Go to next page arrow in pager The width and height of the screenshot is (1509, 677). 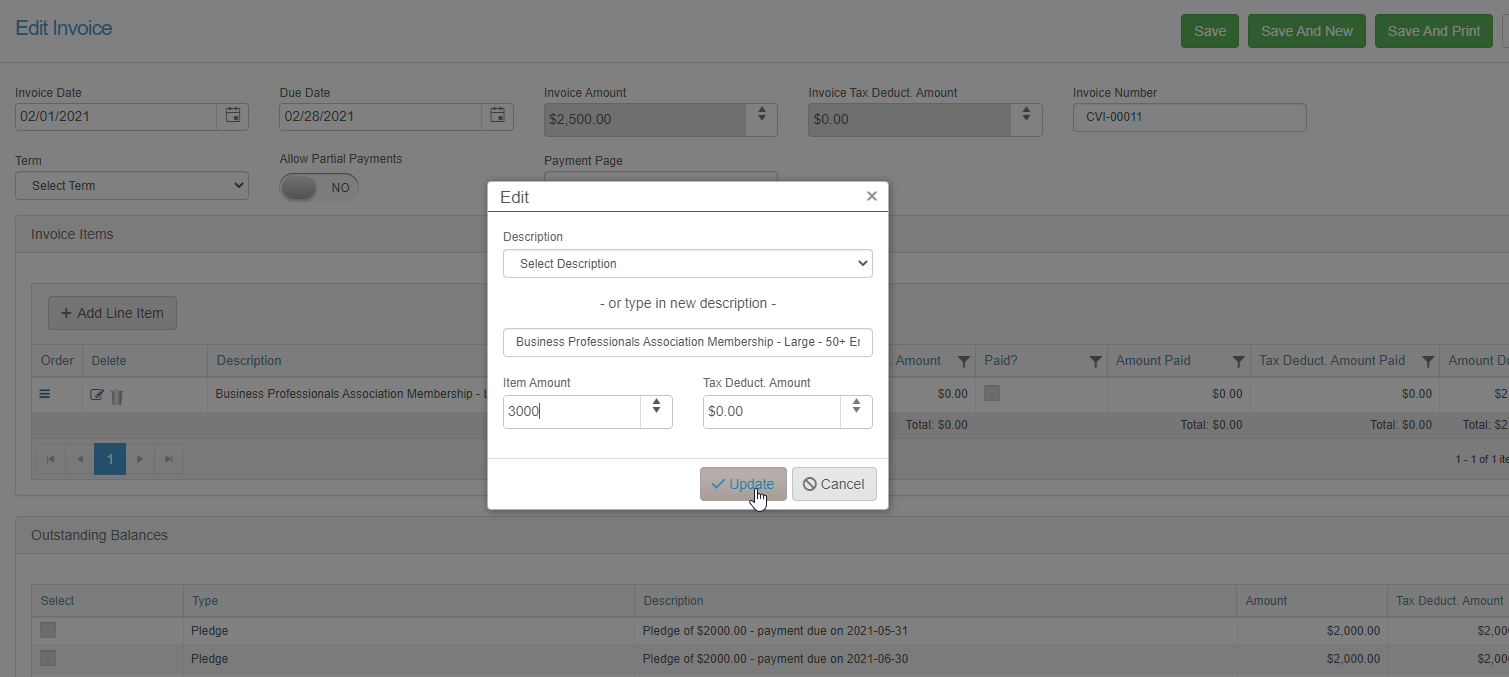[140, 459]
